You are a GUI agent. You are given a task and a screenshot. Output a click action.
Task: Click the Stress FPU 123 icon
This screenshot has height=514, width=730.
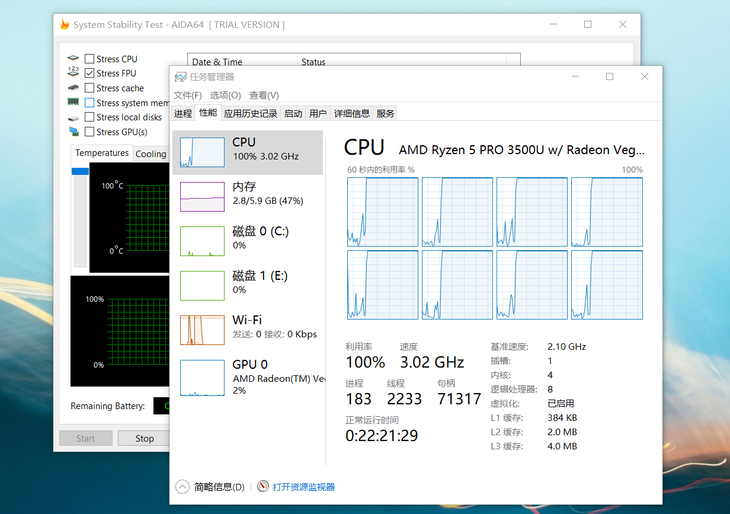coord(73,72)
